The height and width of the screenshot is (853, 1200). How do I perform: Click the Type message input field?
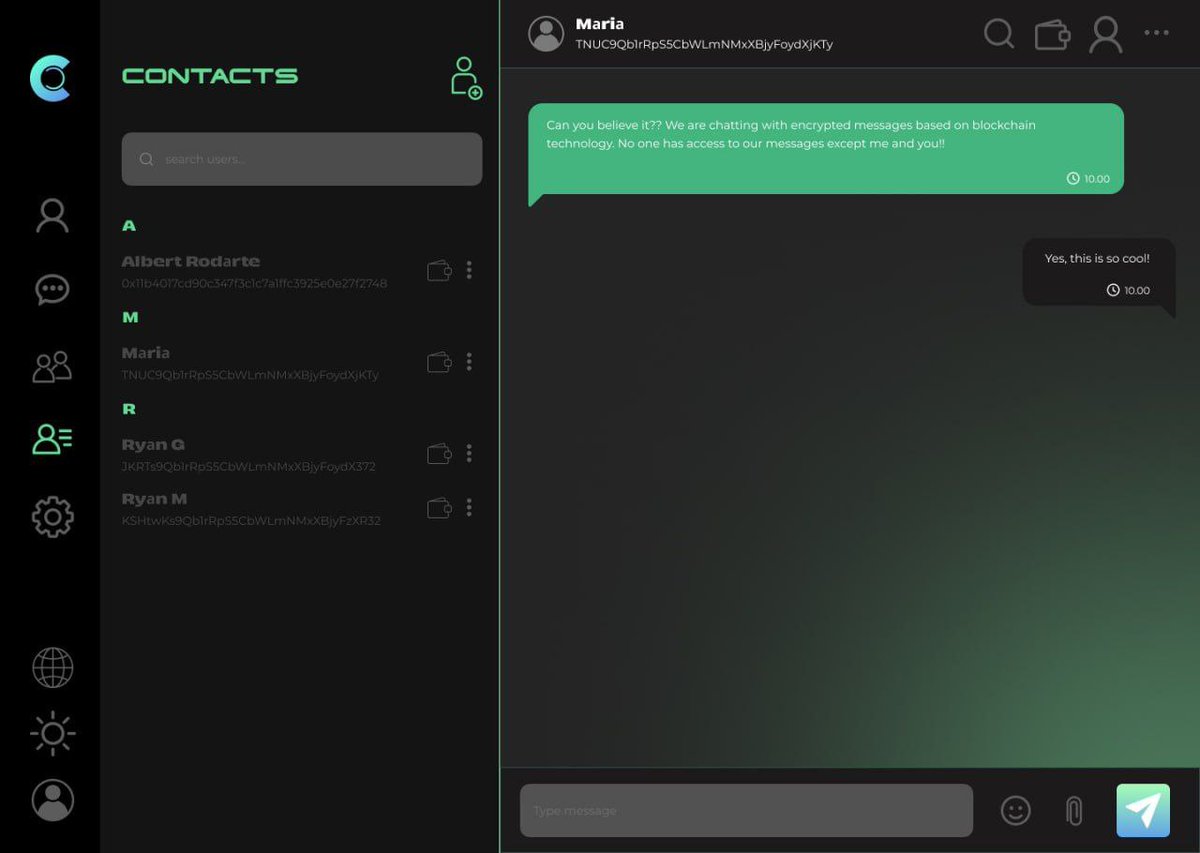[x=745, y=810]
